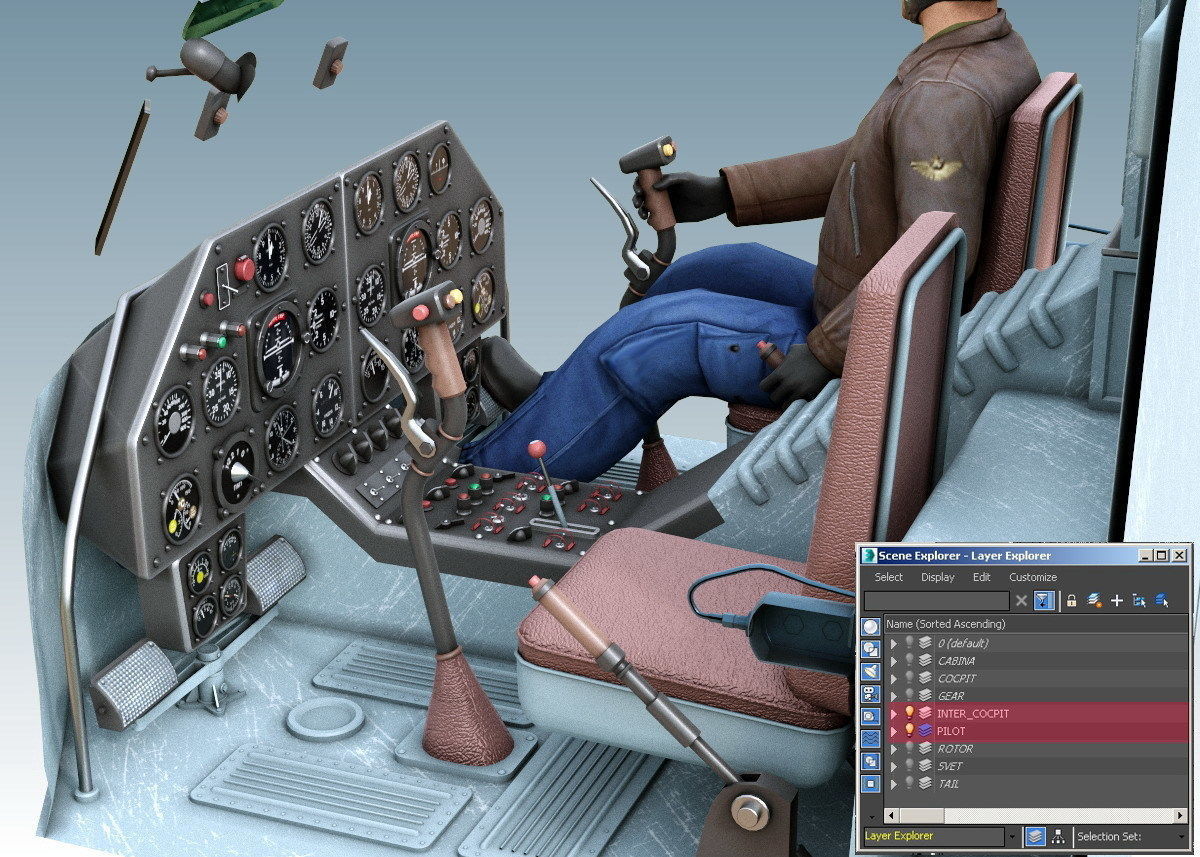Click the layer stack icon of ROTOR
Screen dimensions: 1200x857
click(925, 749)
